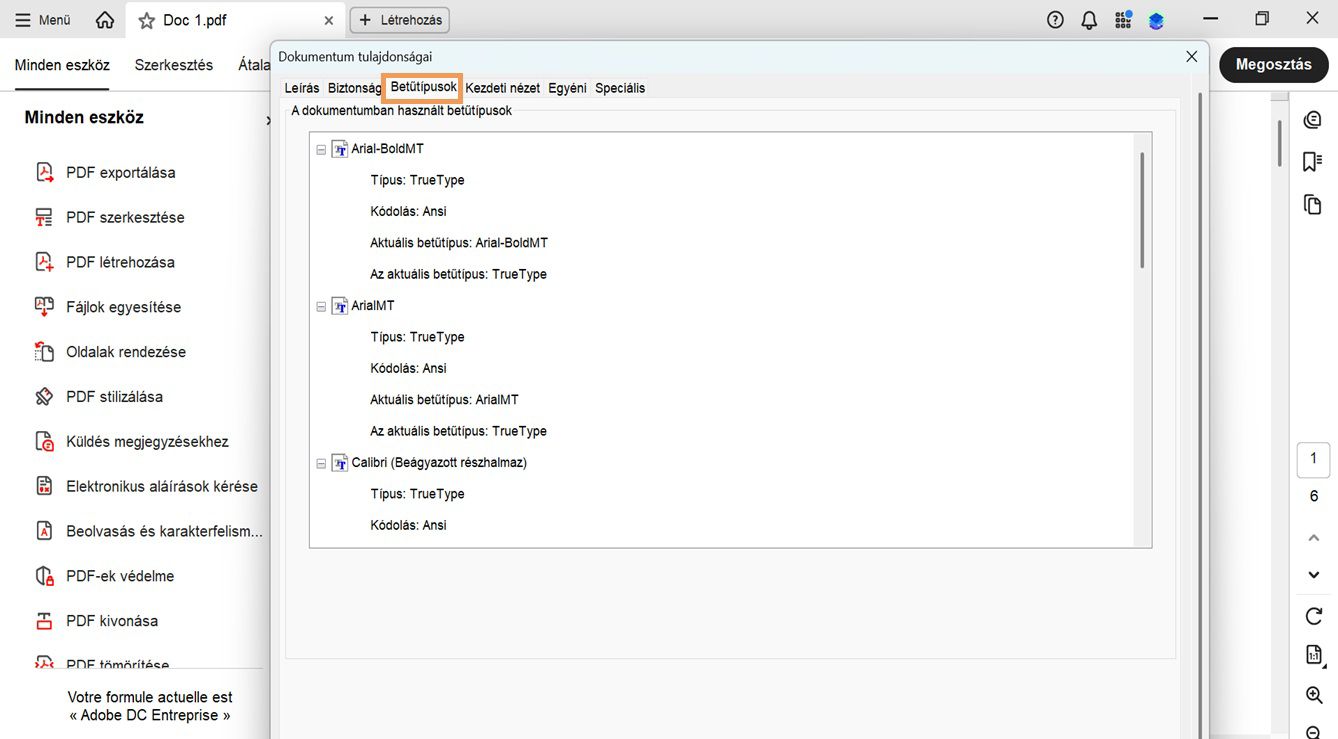
Task: Go to the previous page arrow
Action: (x=1314, y=538)
